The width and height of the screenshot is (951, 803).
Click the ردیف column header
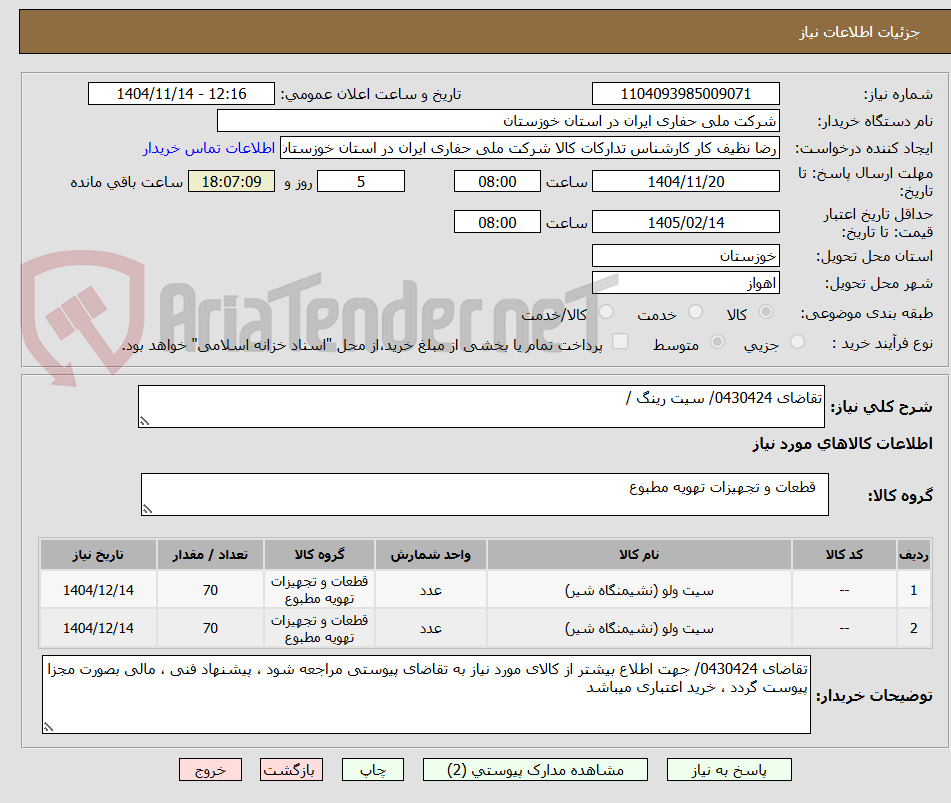913,554
